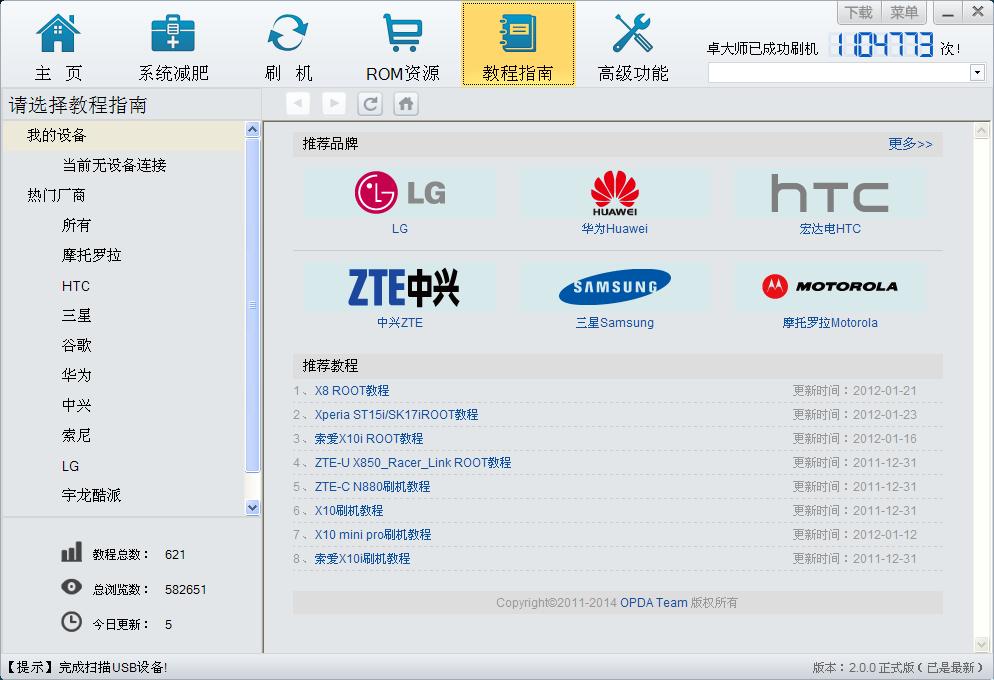Click the 完成扫描USB设备 status message
994x680 pixels.
[113, 667]
